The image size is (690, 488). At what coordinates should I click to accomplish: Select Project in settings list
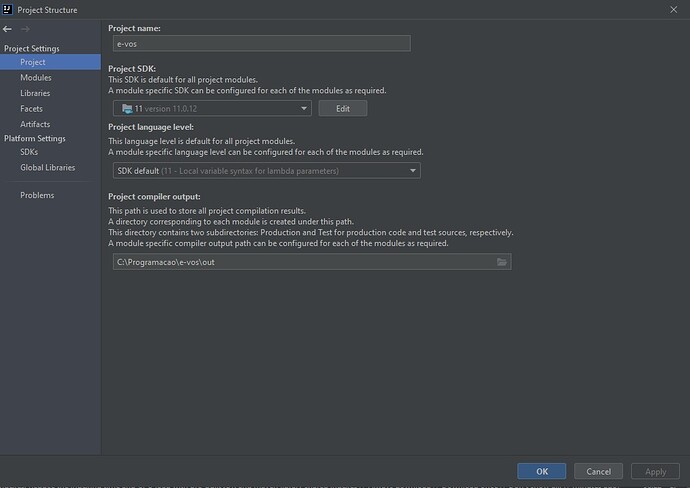pyautogui.click(x=50, y=62)
